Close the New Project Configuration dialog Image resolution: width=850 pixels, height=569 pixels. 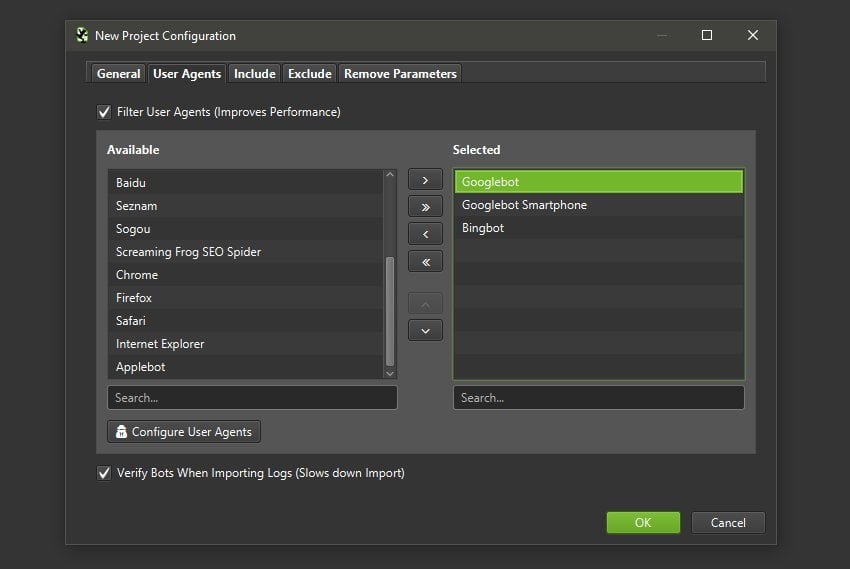click(753, 35)
